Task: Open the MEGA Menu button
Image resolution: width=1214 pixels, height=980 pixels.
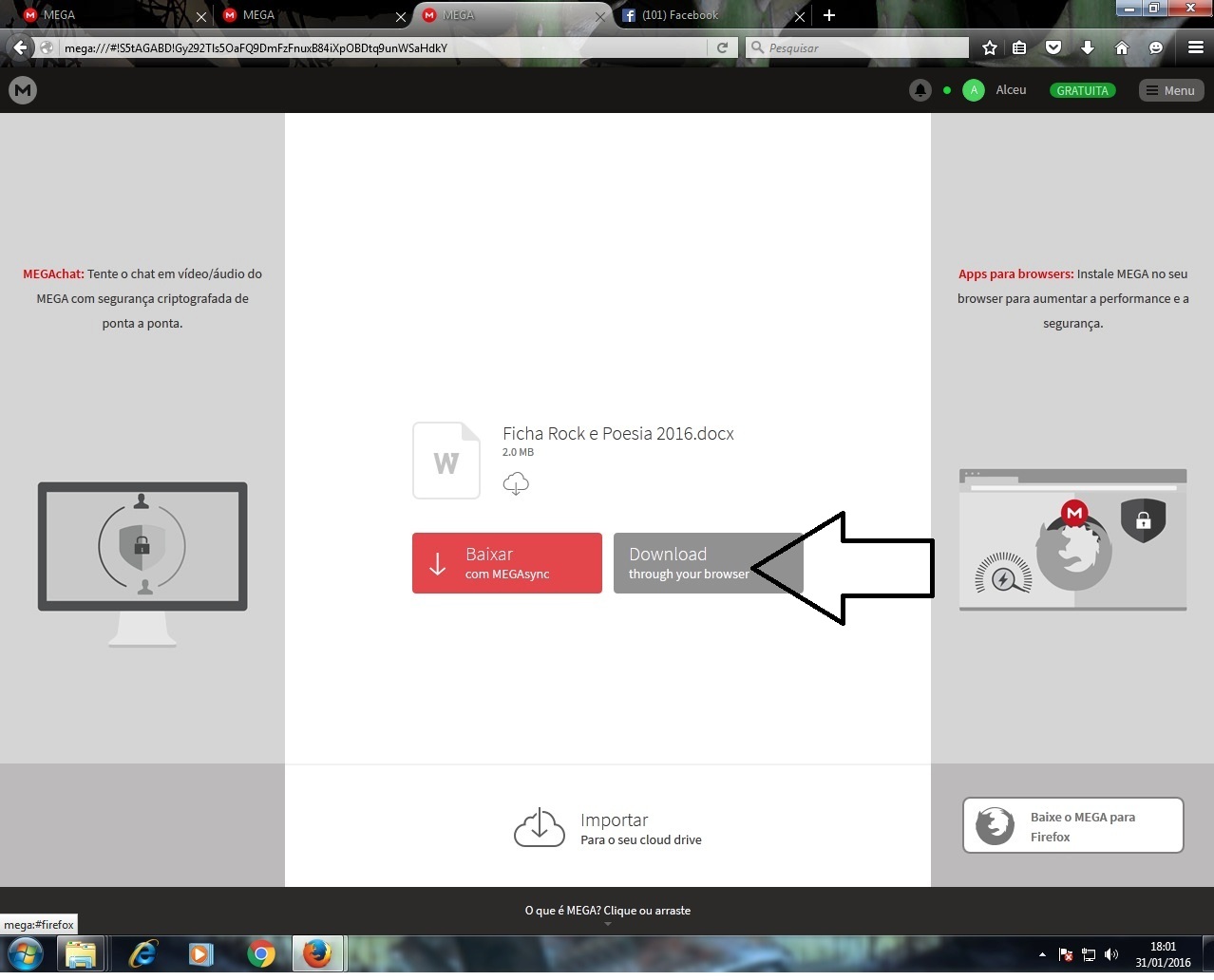Action: point(1171,90)
